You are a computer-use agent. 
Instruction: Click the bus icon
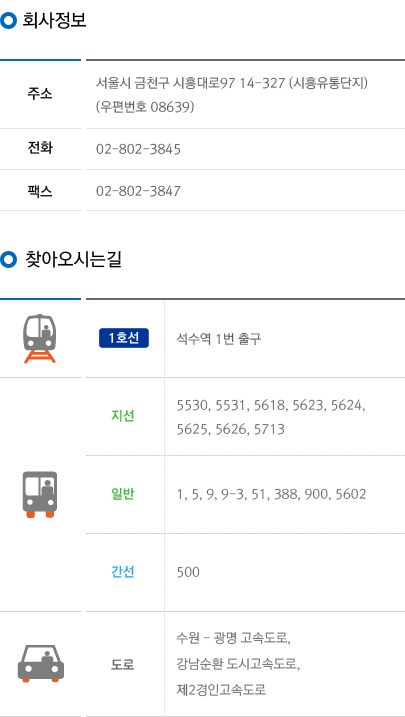40,494
